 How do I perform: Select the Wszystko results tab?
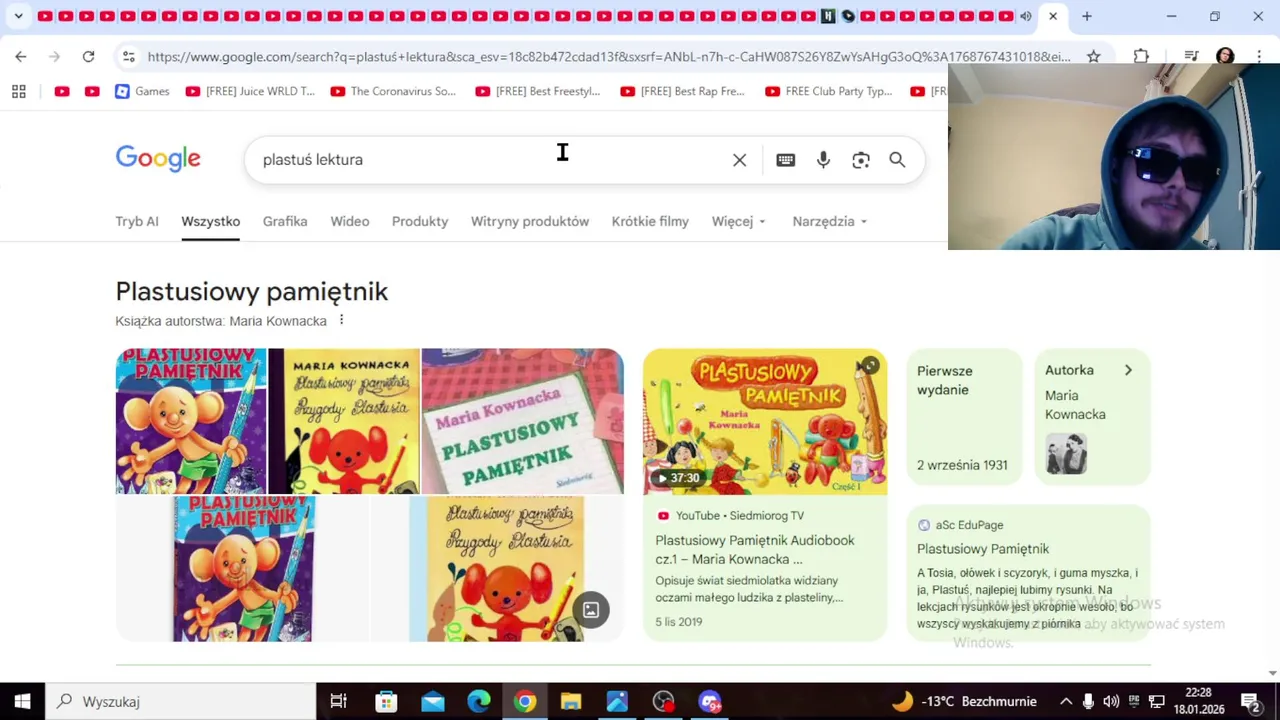210,221
